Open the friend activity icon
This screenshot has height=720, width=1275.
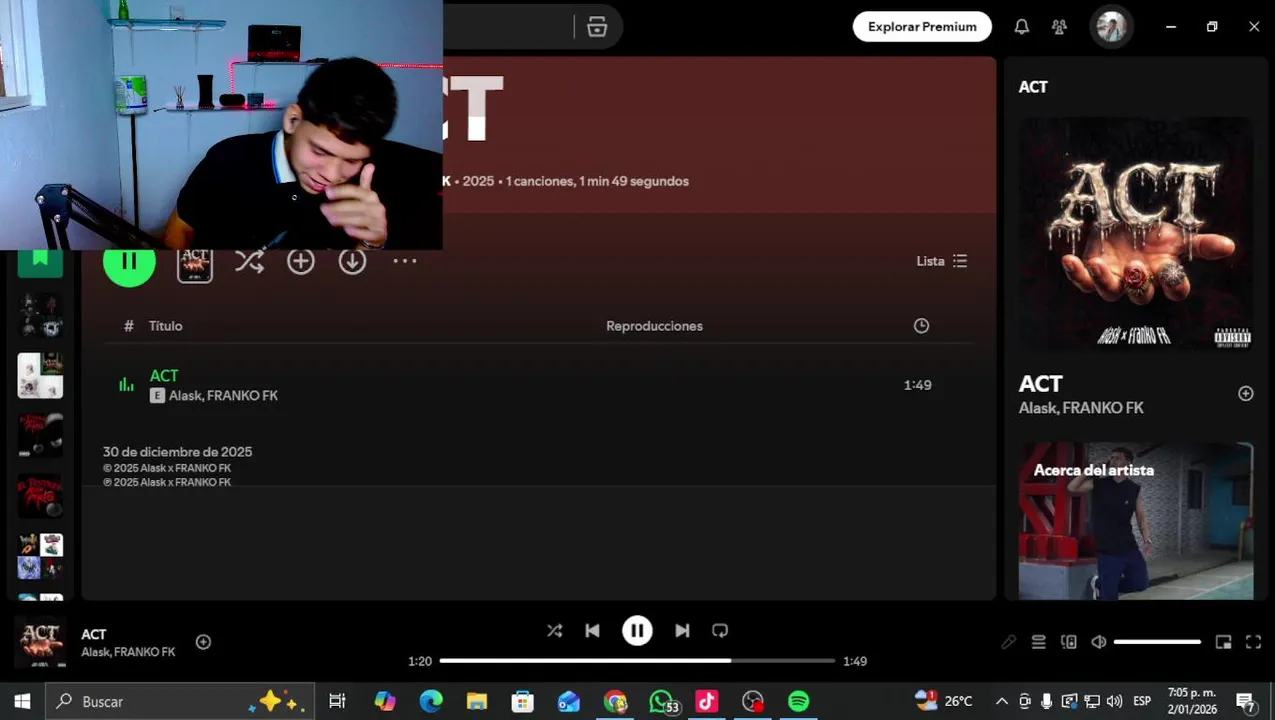tap(1059, 27)
